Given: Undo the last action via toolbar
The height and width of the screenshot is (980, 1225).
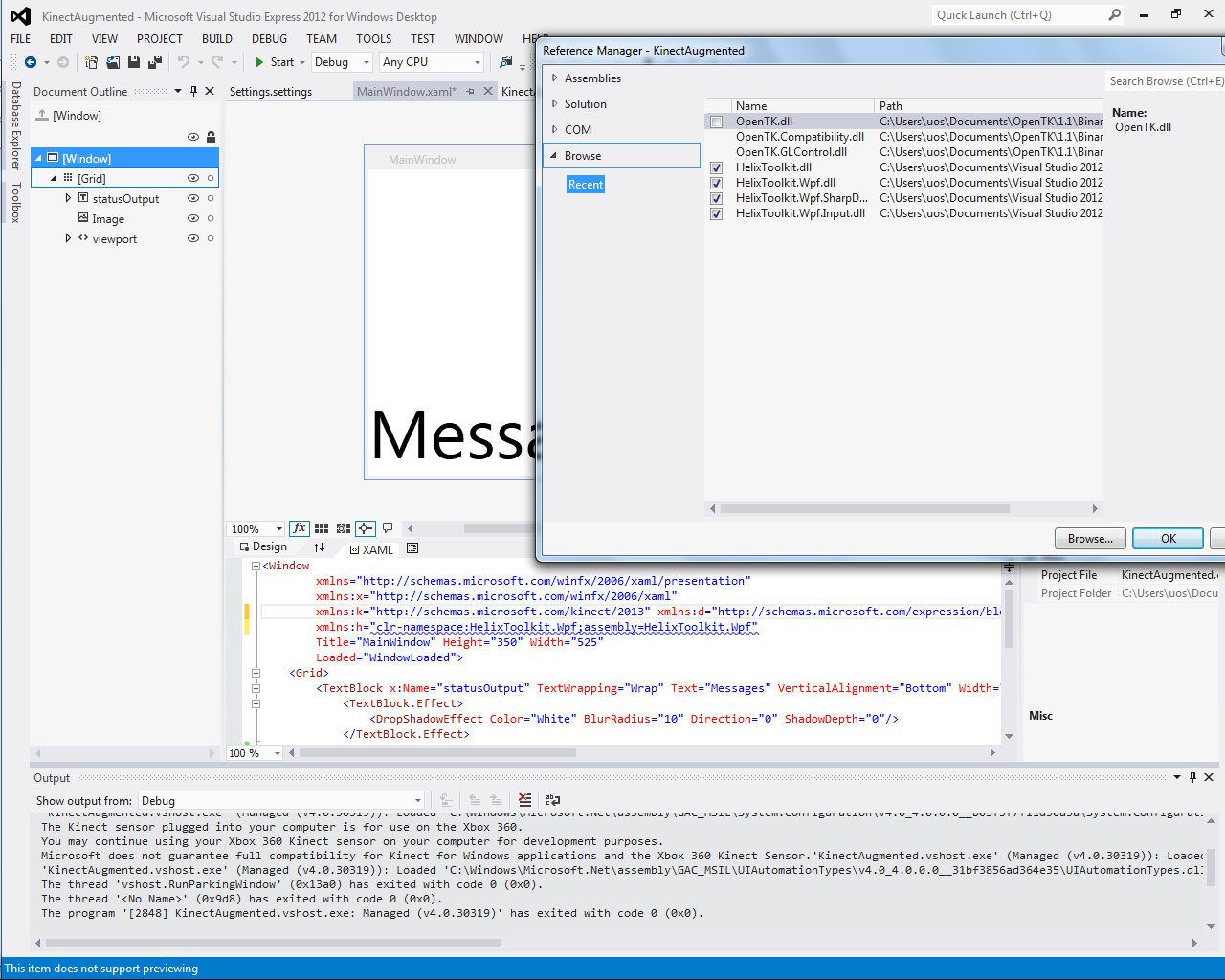Looking at the screenshot, I should 183,62.
